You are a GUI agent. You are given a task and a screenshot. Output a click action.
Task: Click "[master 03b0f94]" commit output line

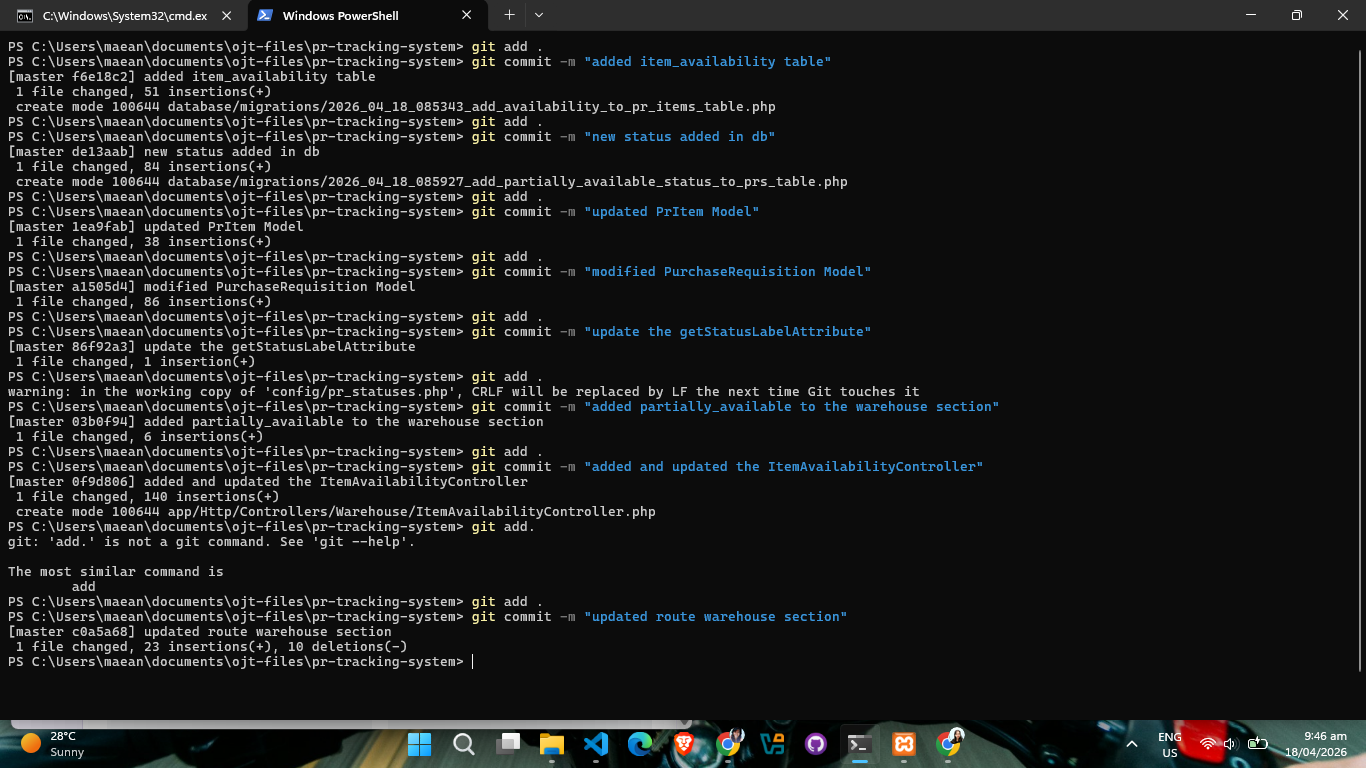tap(276, 422)
